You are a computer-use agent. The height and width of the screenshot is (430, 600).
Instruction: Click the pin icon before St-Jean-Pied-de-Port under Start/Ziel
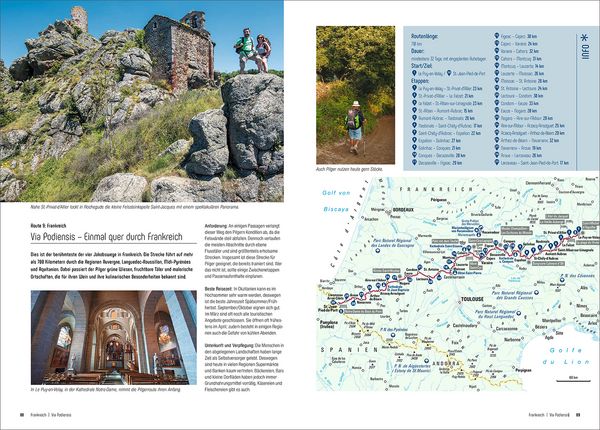(x=449, y=73)
